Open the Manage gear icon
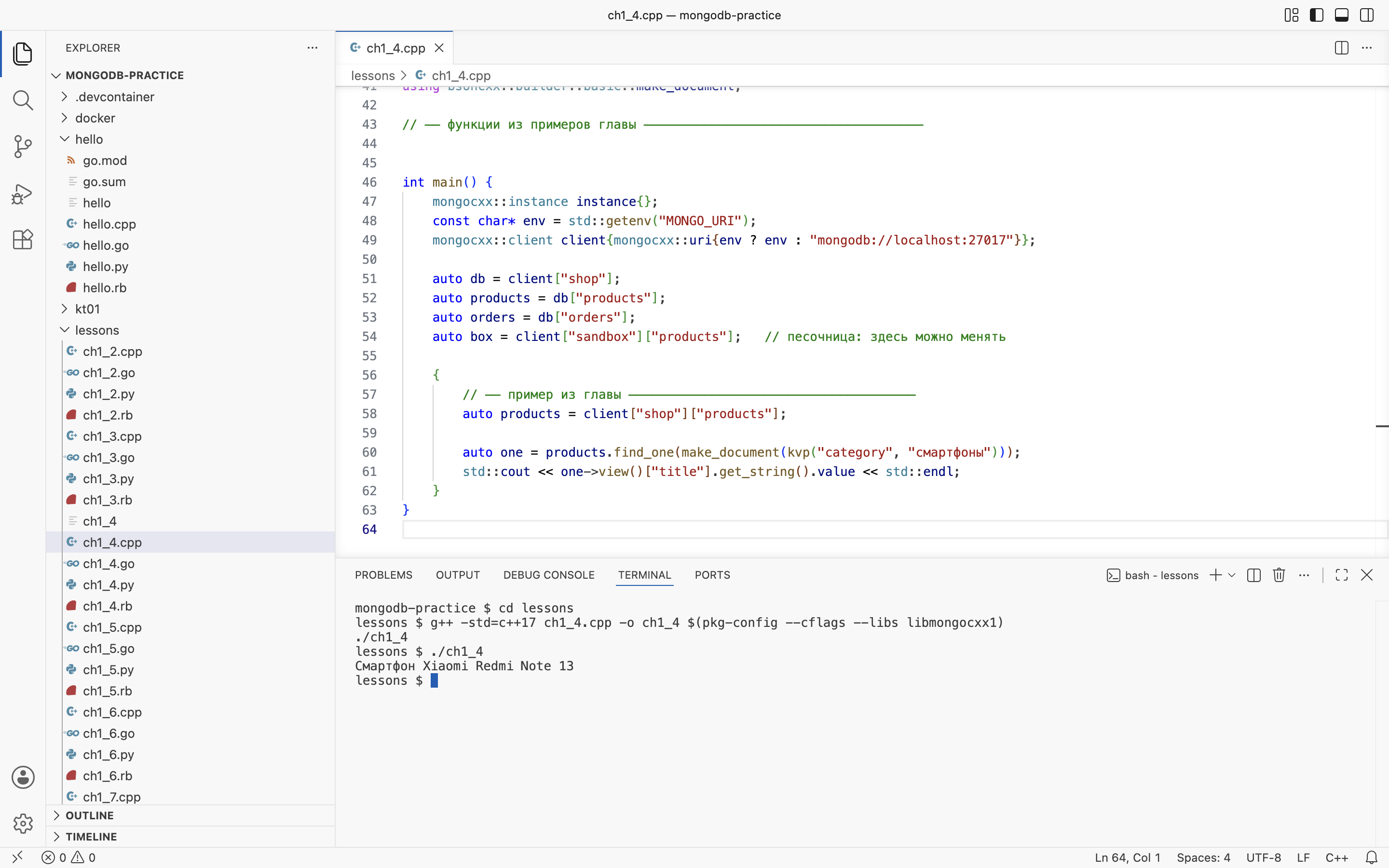Image resolution: width=1389 pixels, height=868 pixels. (22, 823)
